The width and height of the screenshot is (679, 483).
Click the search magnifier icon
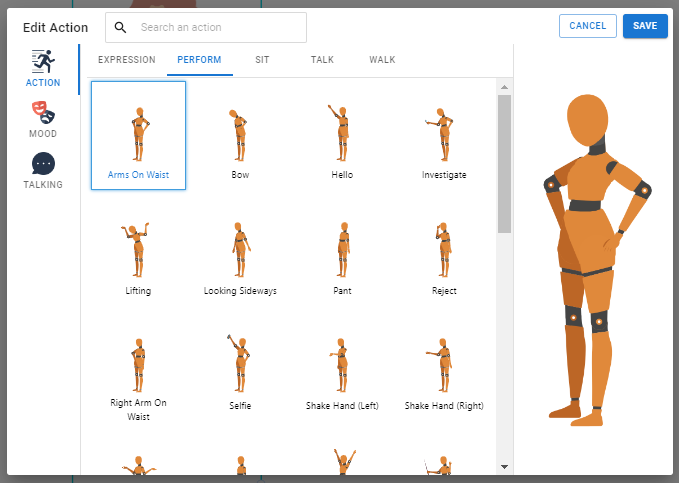[121, 27]
